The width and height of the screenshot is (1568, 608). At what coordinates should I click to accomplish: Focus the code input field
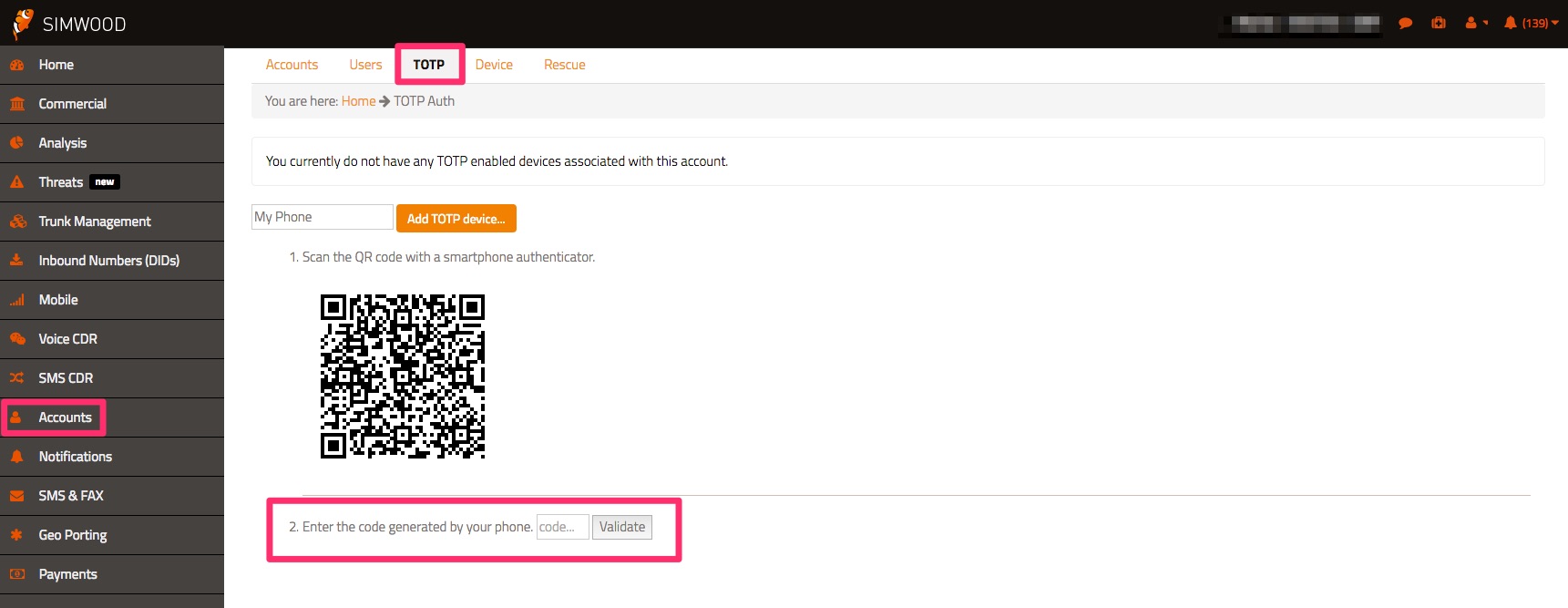[563, 527]
